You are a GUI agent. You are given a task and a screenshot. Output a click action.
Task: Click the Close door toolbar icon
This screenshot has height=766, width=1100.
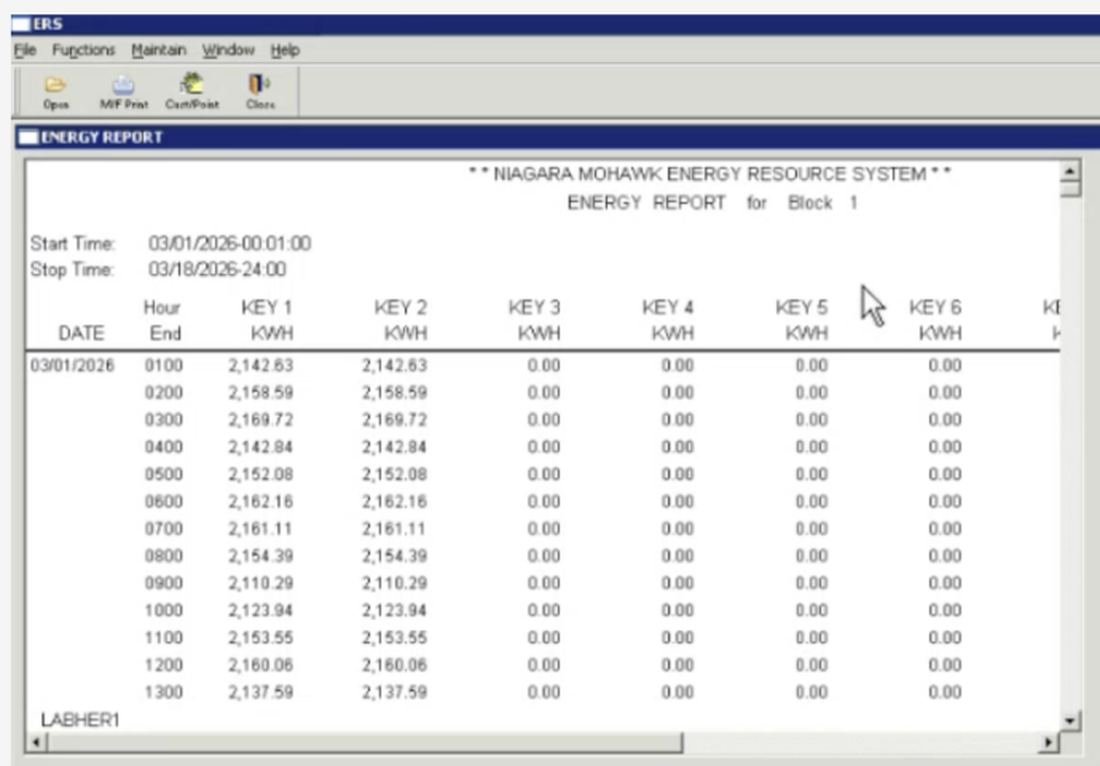(260, 84)
